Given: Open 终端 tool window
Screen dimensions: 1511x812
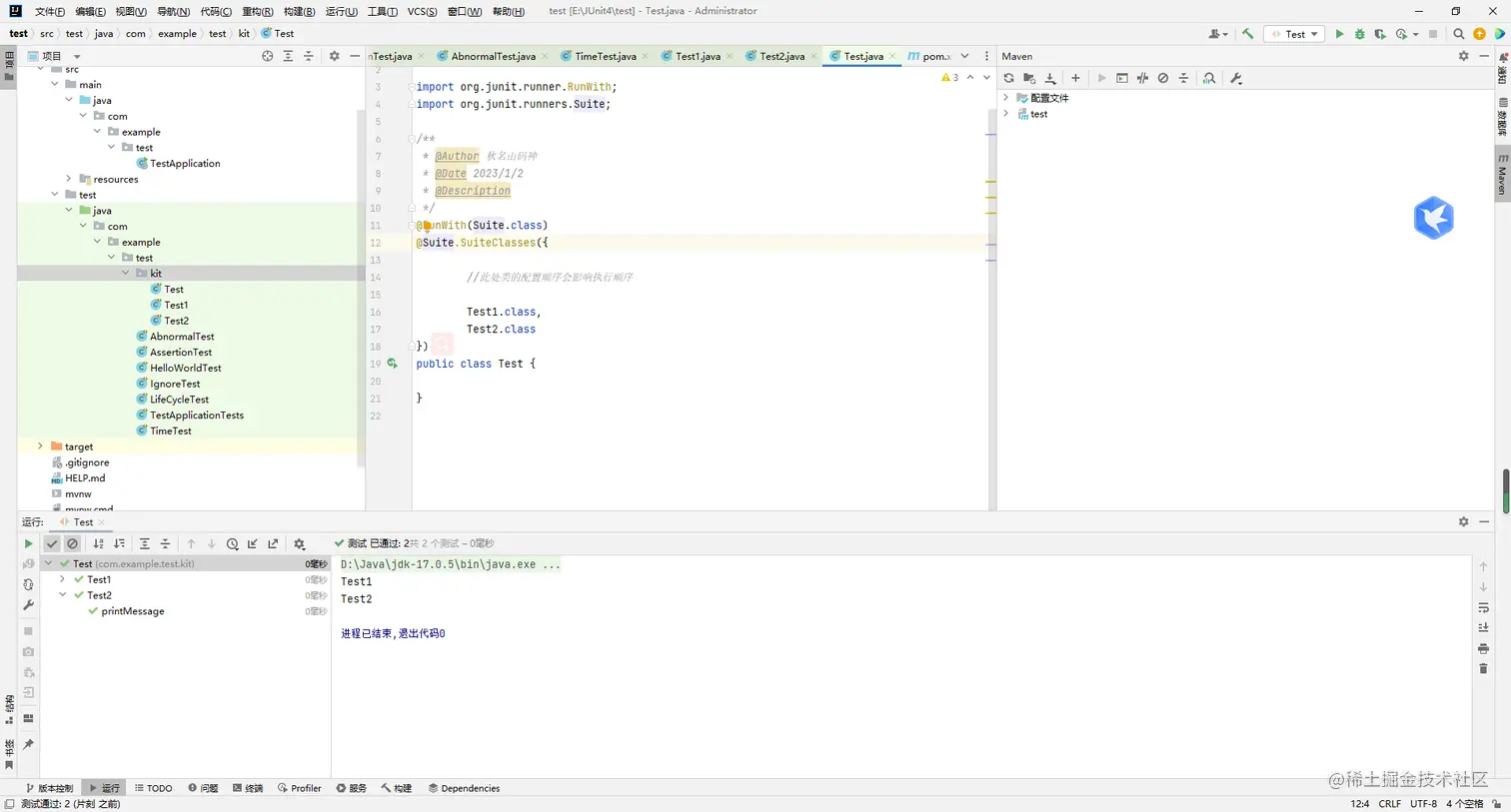Looking at the screenshot, I should [x=247, y=788].
